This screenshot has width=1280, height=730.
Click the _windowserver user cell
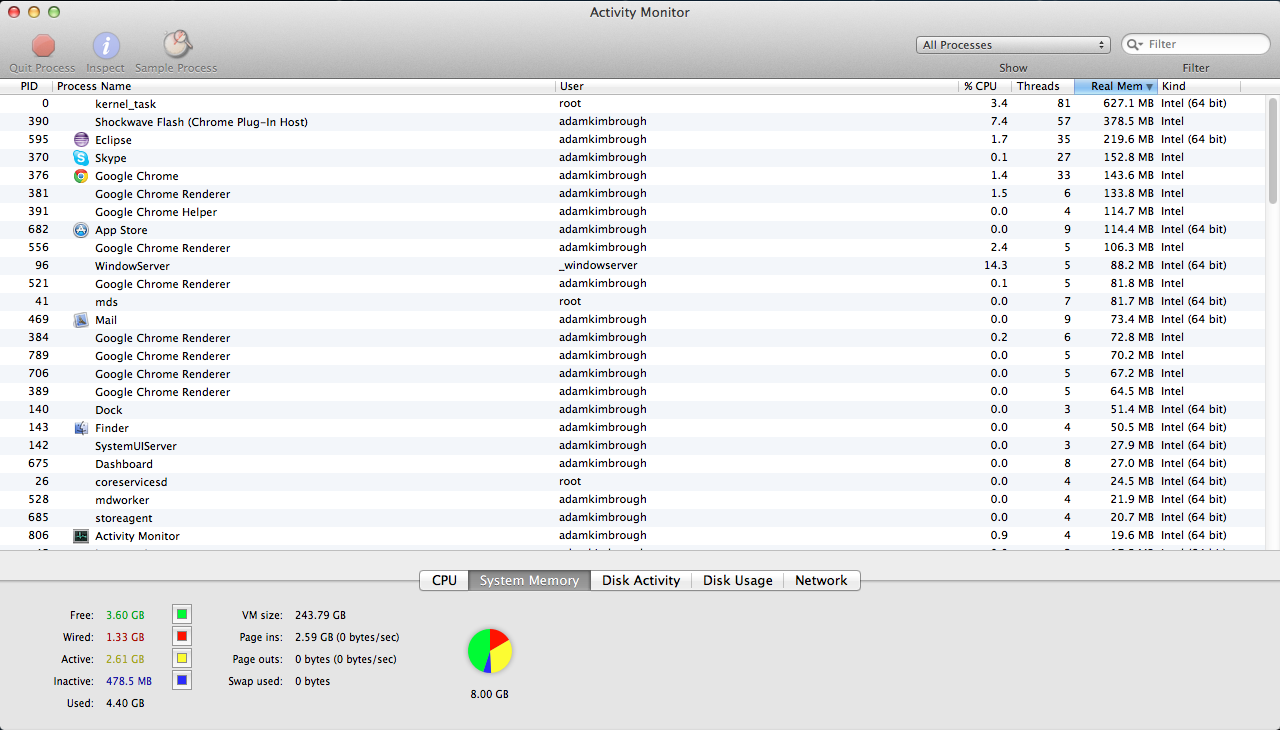pos(598,266)
